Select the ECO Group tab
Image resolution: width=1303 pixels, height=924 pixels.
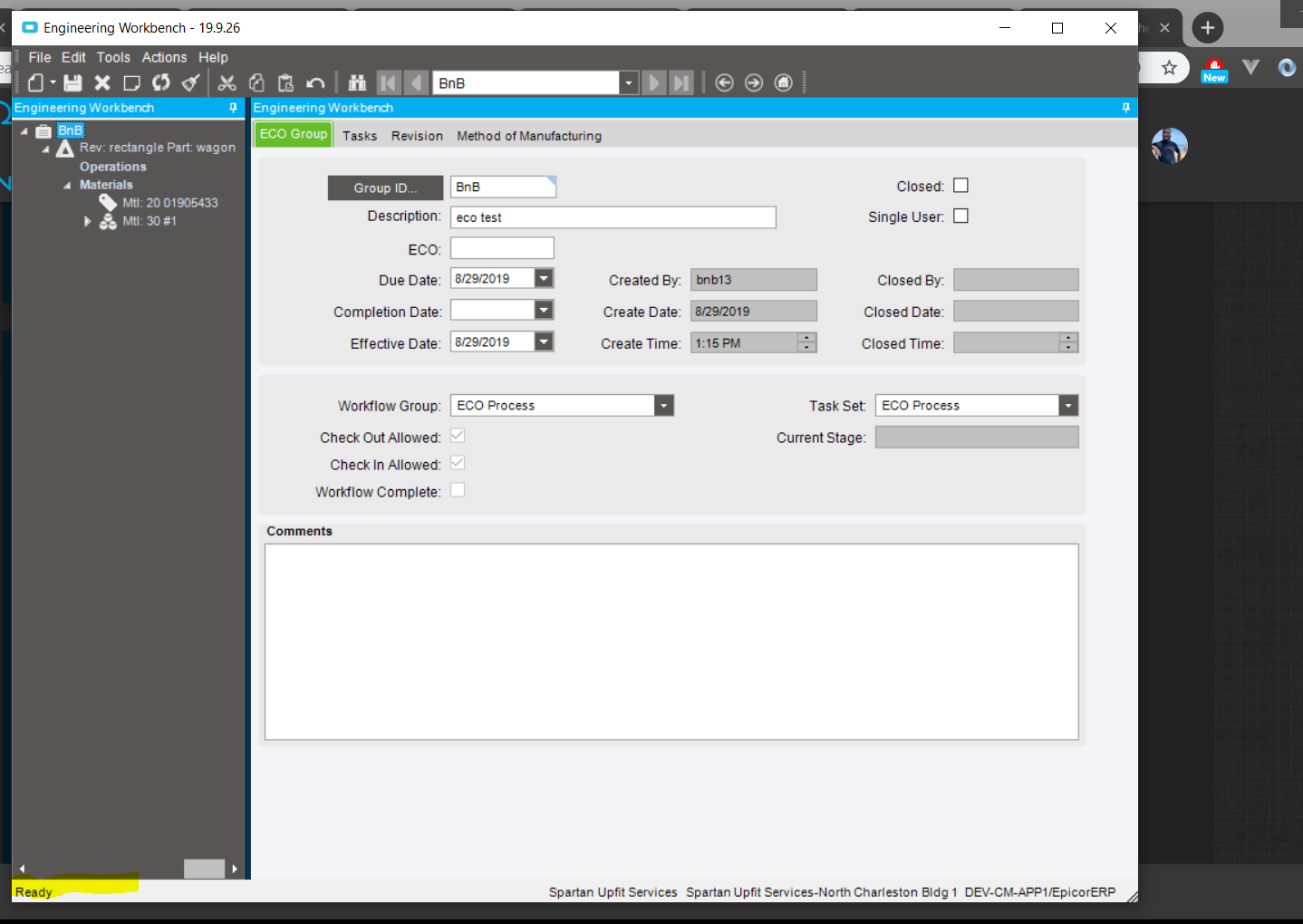click(293, 134)
